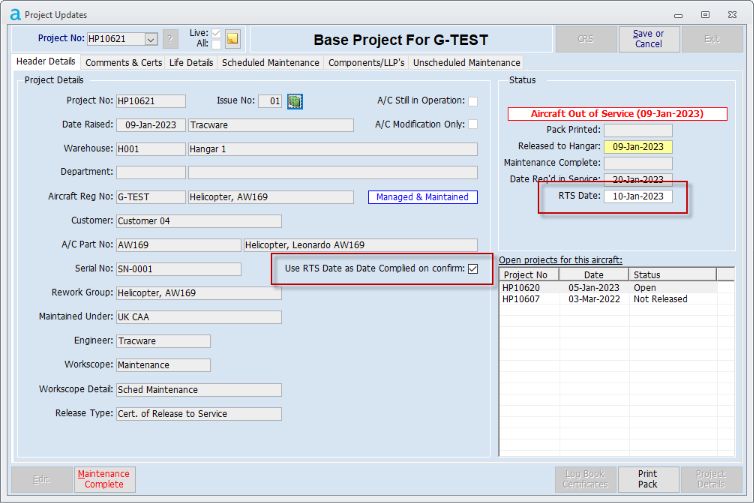Image resolution: width=754 pixels, height=503 pixels.
Task: Open the Project No dropdown arrow
Action: point(151,39)
